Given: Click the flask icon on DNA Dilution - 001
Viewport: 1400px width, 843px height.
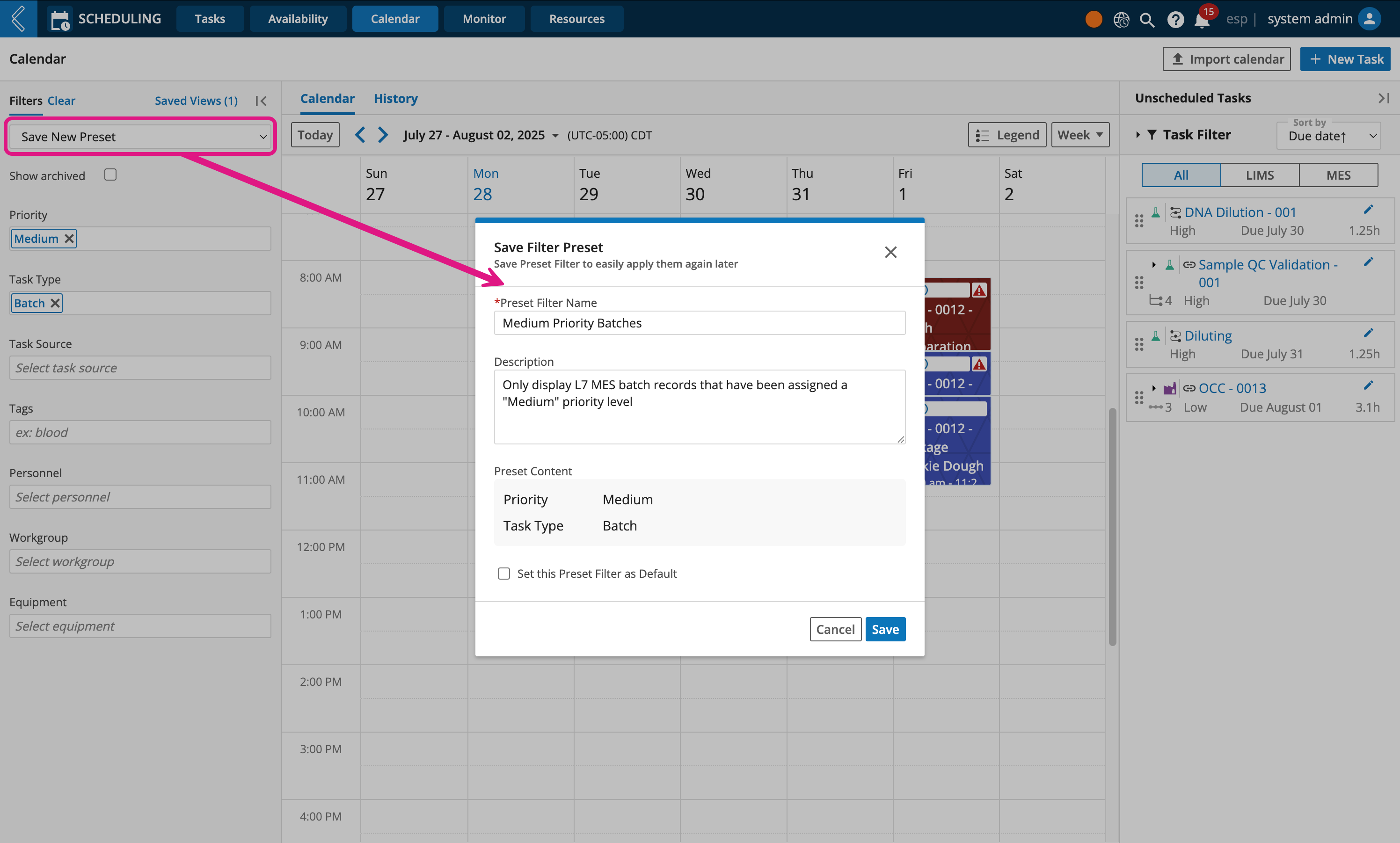Looking at the screenshot, I should pos(1155,212).
